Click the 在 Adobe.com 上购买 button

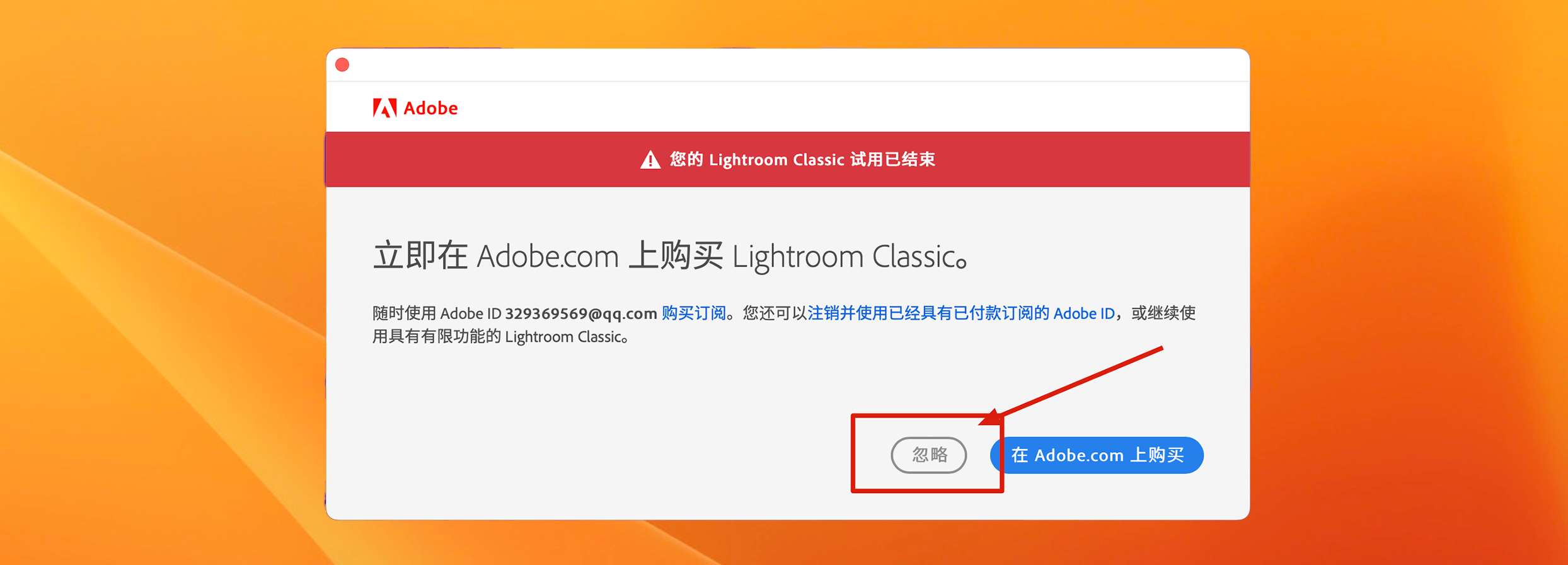[1097, 455]
